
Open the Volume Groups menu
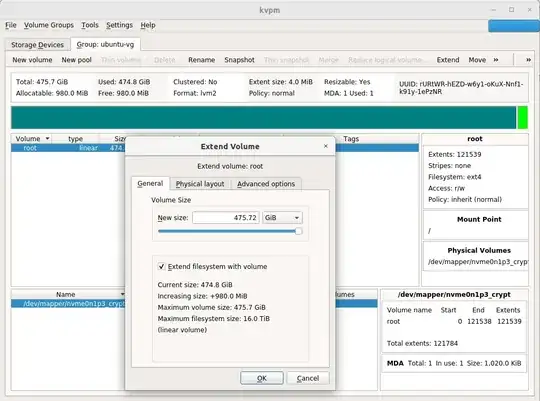point(49,25)
